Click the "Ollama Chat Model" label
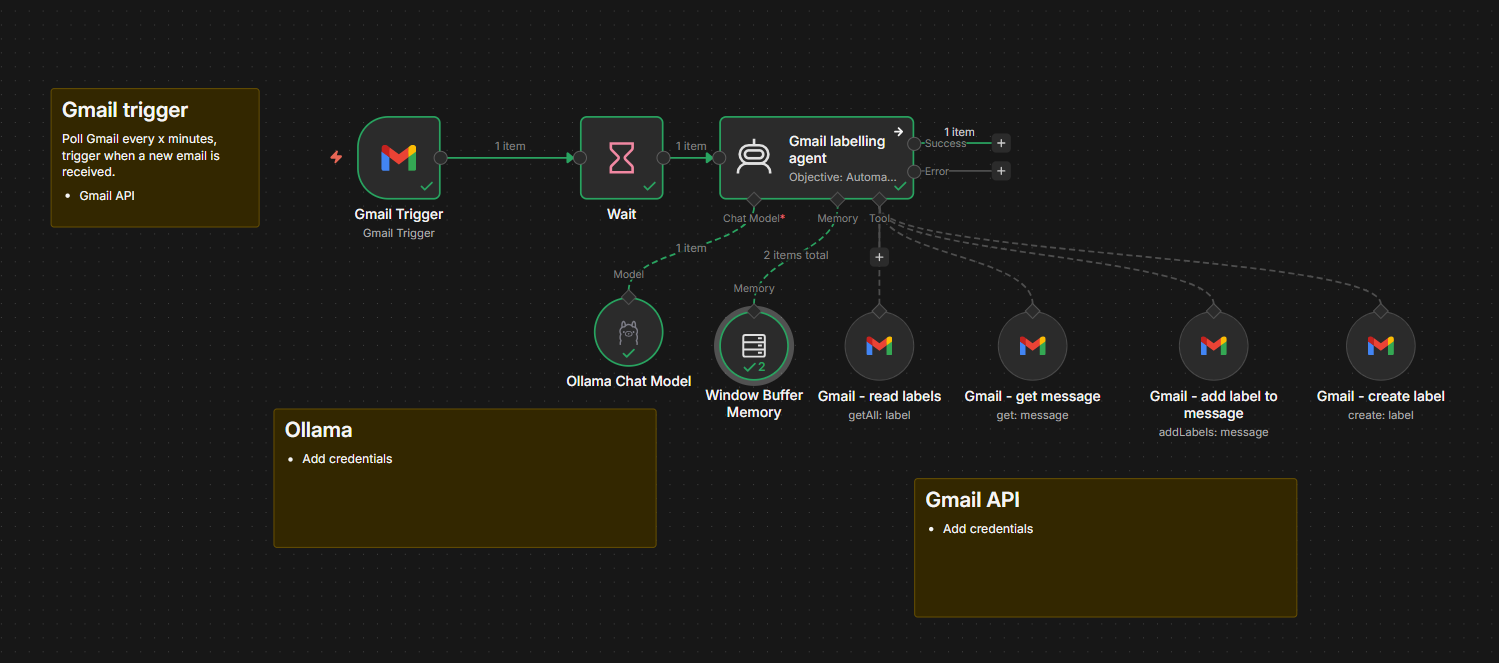This screenshot has width=1499, height=663. click(628, 381)
